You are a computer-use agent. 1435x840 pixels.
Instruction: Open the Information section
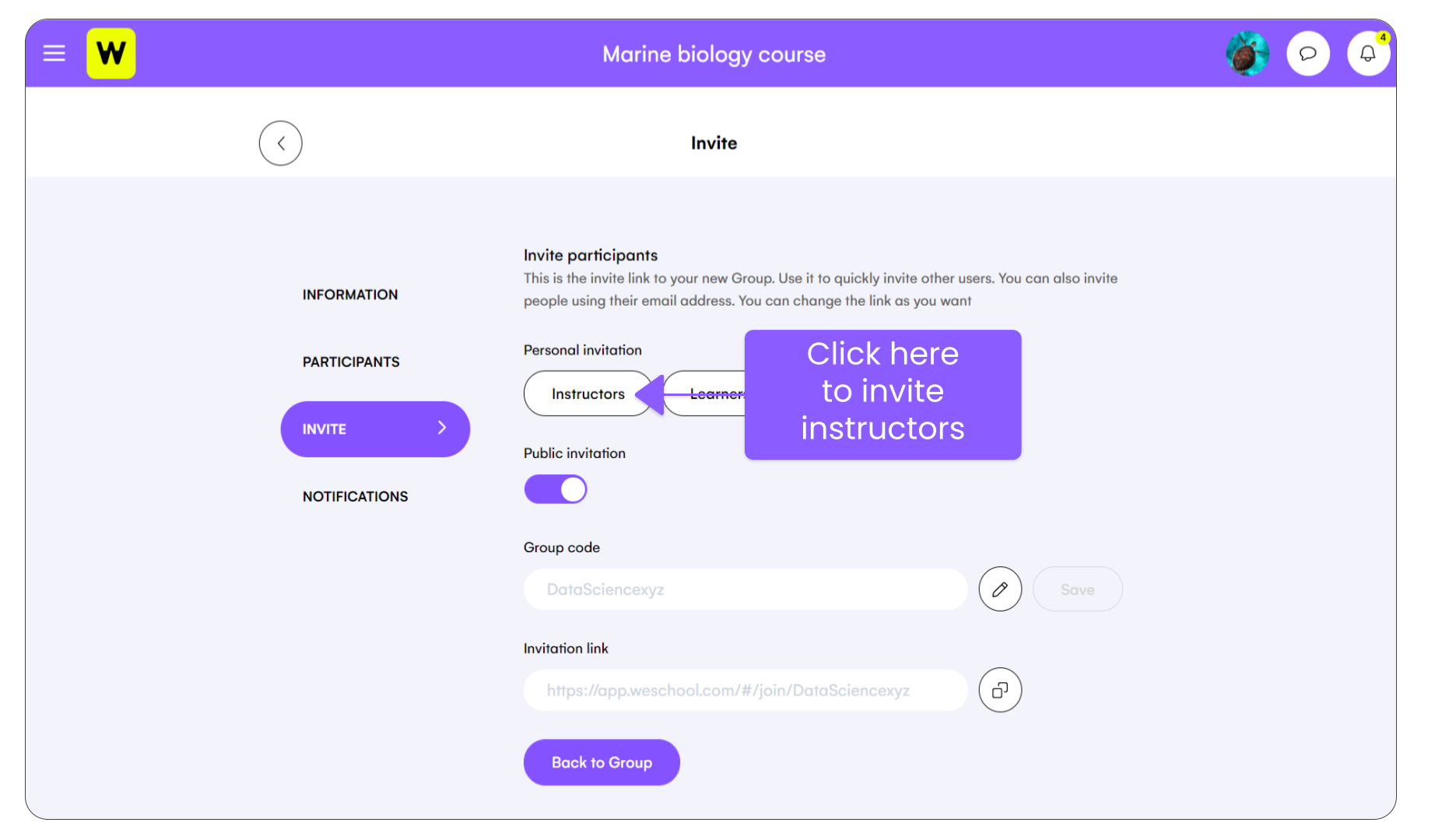350,295
